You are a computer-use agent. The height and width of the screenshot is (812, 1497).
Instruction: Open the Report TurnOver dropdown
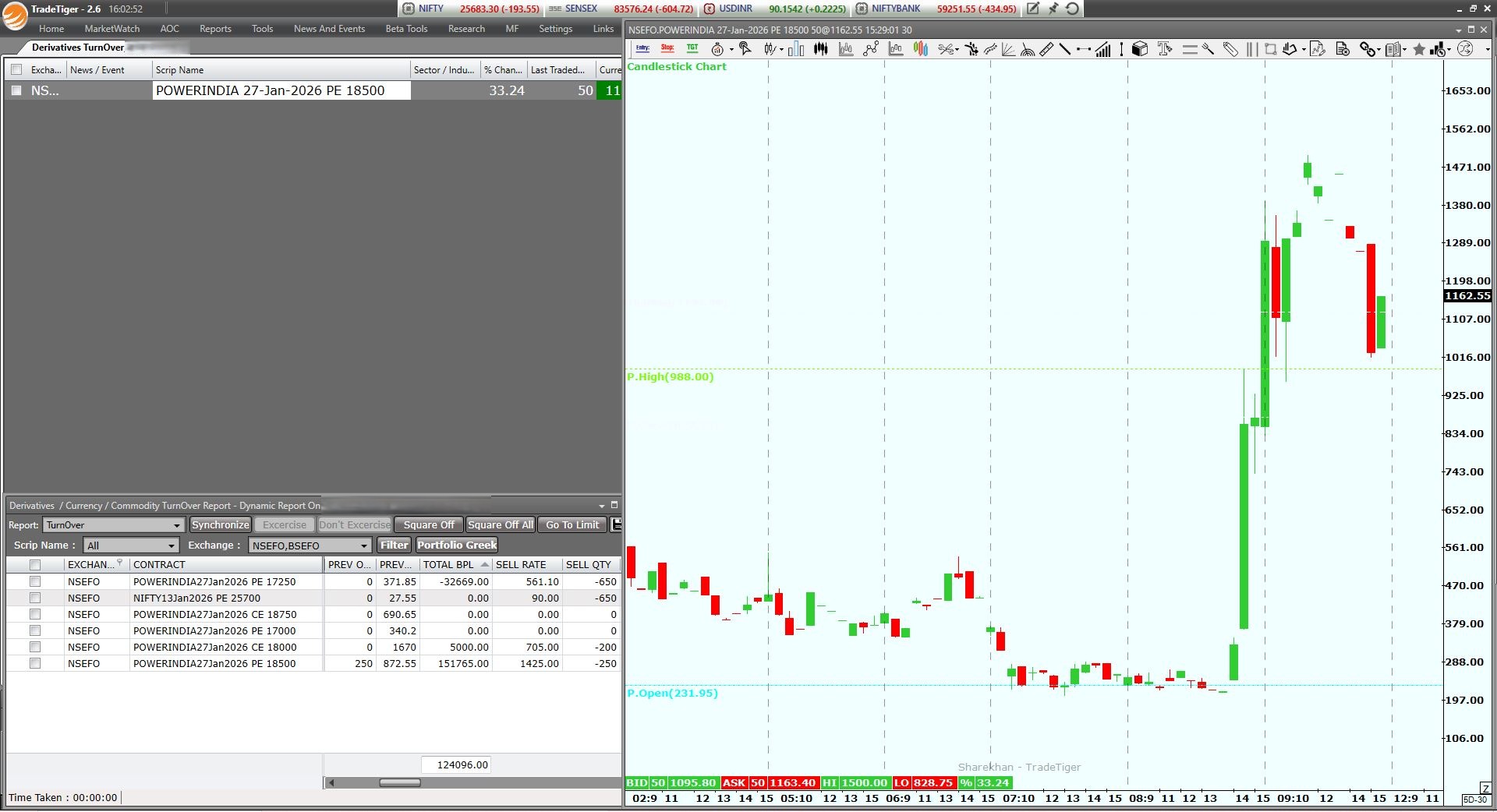coord(113,525)
